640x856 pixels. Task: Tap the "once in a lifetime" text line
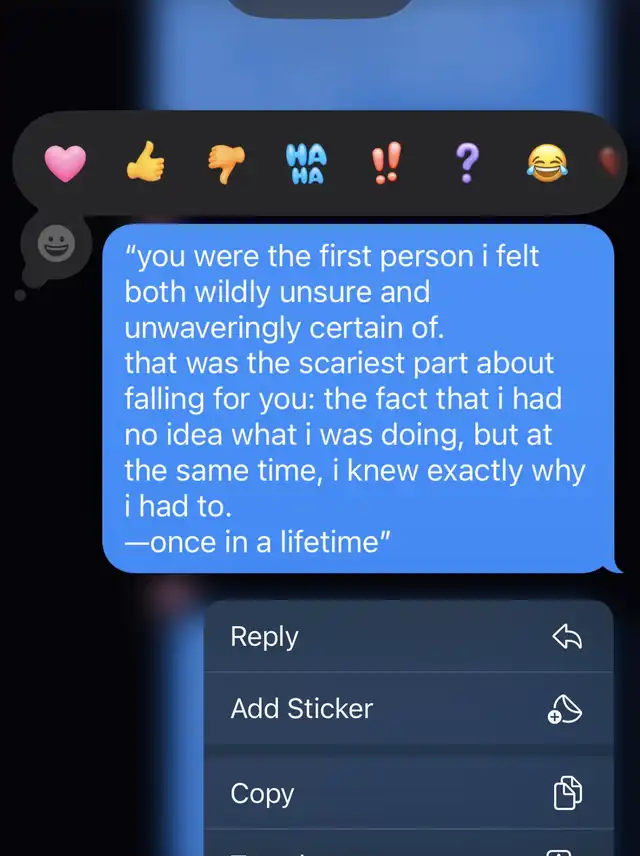click(x=258, y=542)
